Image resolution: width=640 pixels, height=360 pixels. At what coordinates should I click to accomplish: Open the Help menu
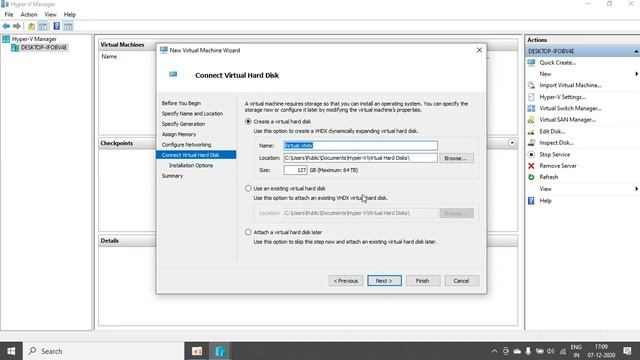point(69,14)
